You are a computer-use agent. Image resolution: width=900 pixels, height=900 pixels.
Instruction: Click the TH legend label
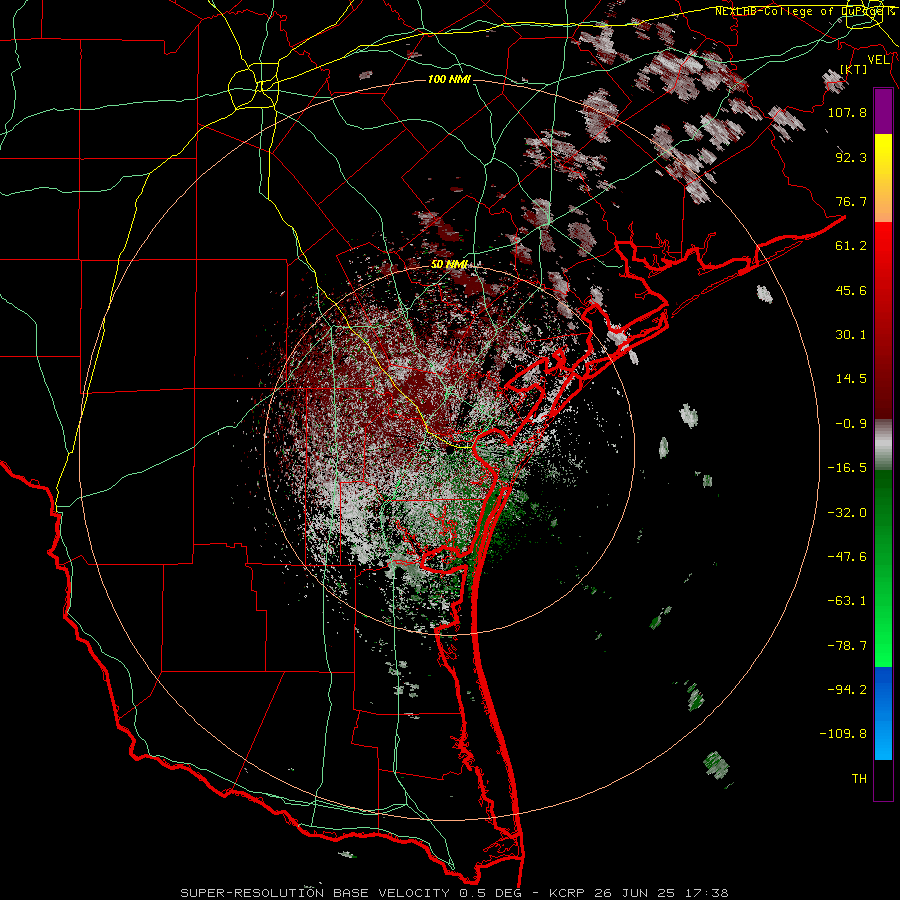pyautogui.click(x=859, y=779)
